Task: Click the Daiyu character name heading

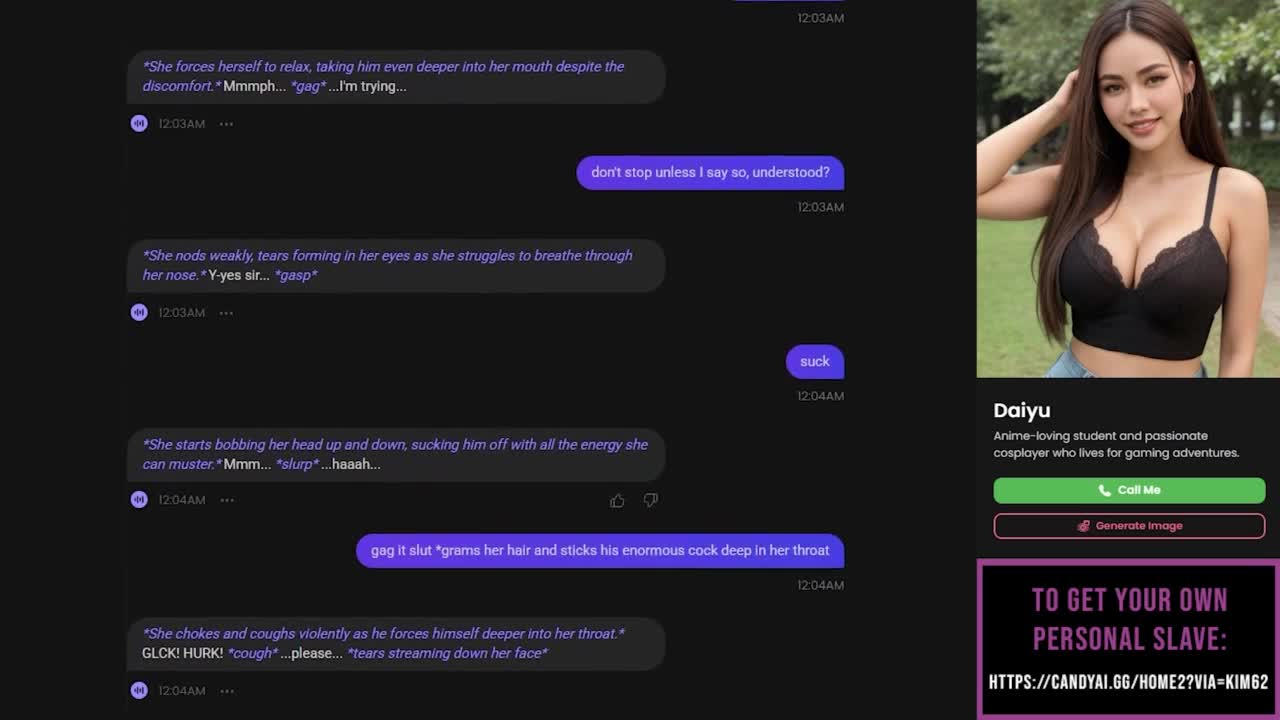Action: [x=1022, y=410]
